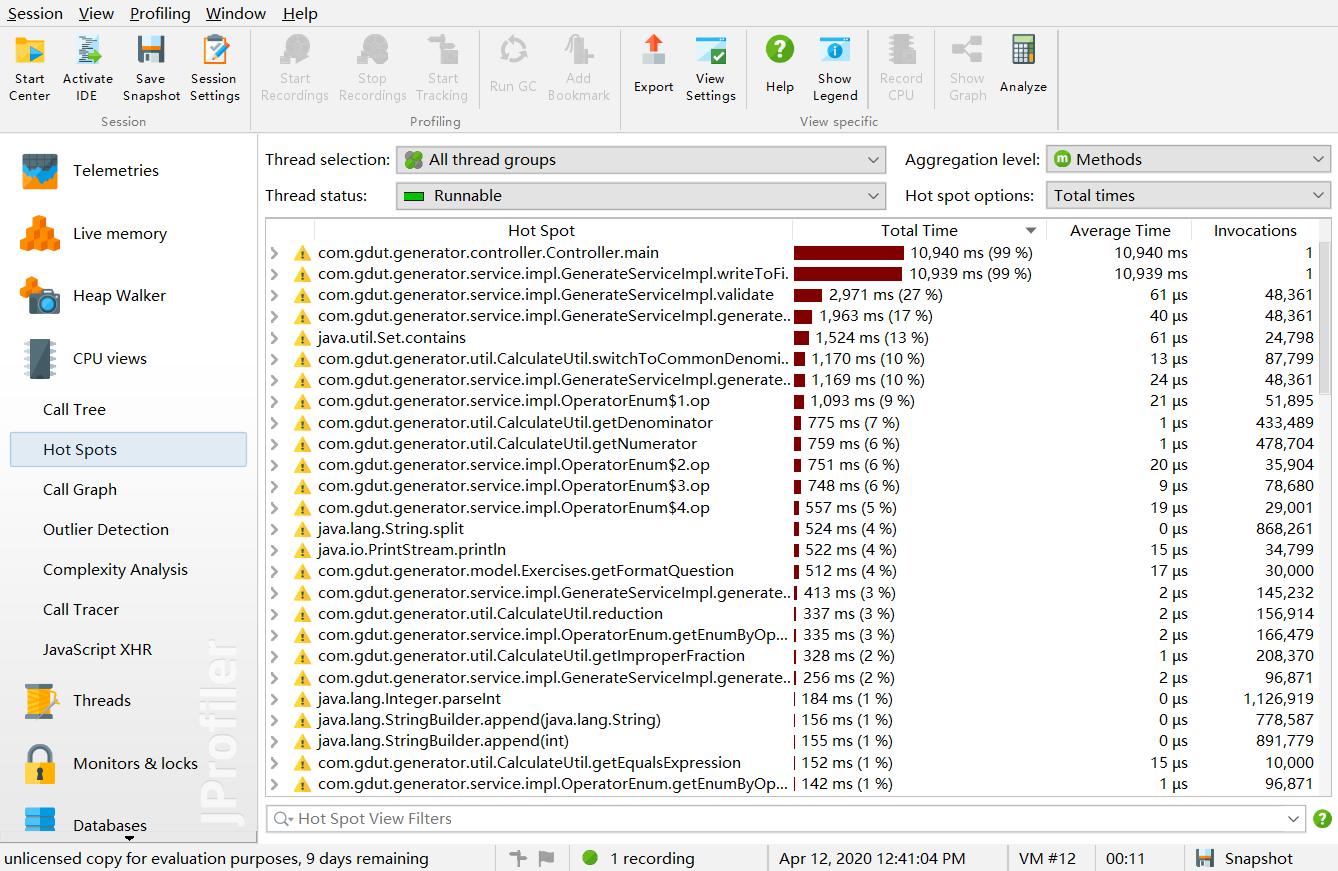Open the Profiling menu
The image size is (1338, 871).
click(x=160, y=13)
